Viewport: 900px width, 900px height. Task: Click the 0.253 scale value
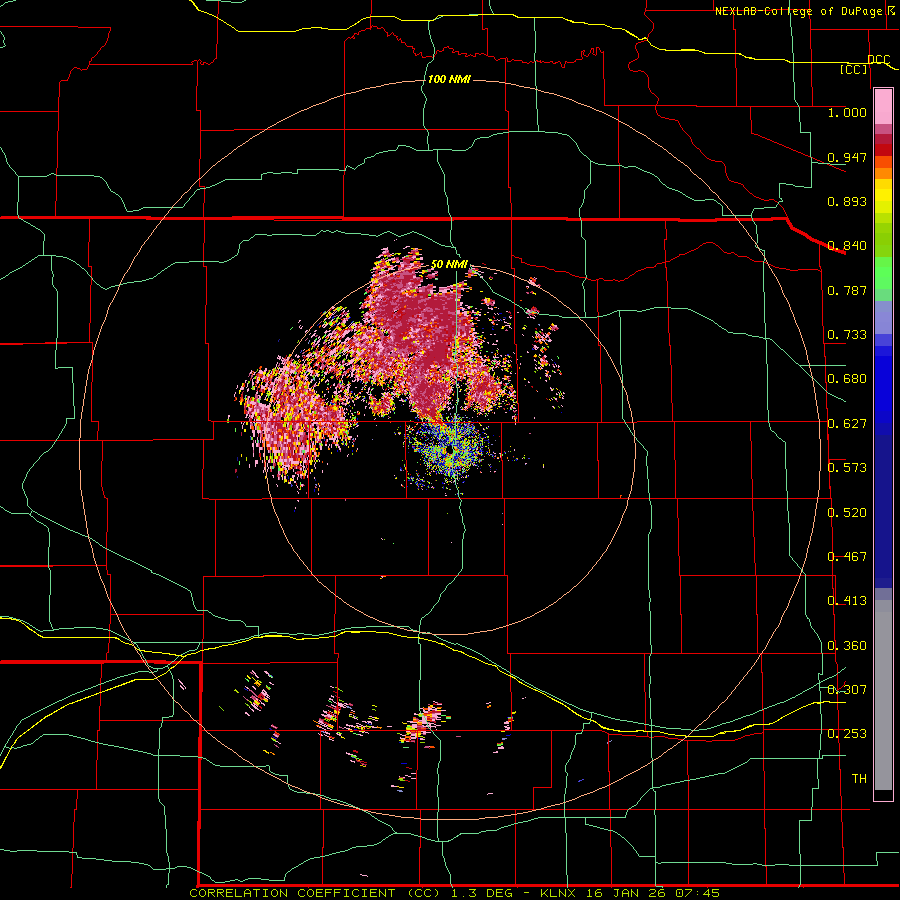pos(847,734)
